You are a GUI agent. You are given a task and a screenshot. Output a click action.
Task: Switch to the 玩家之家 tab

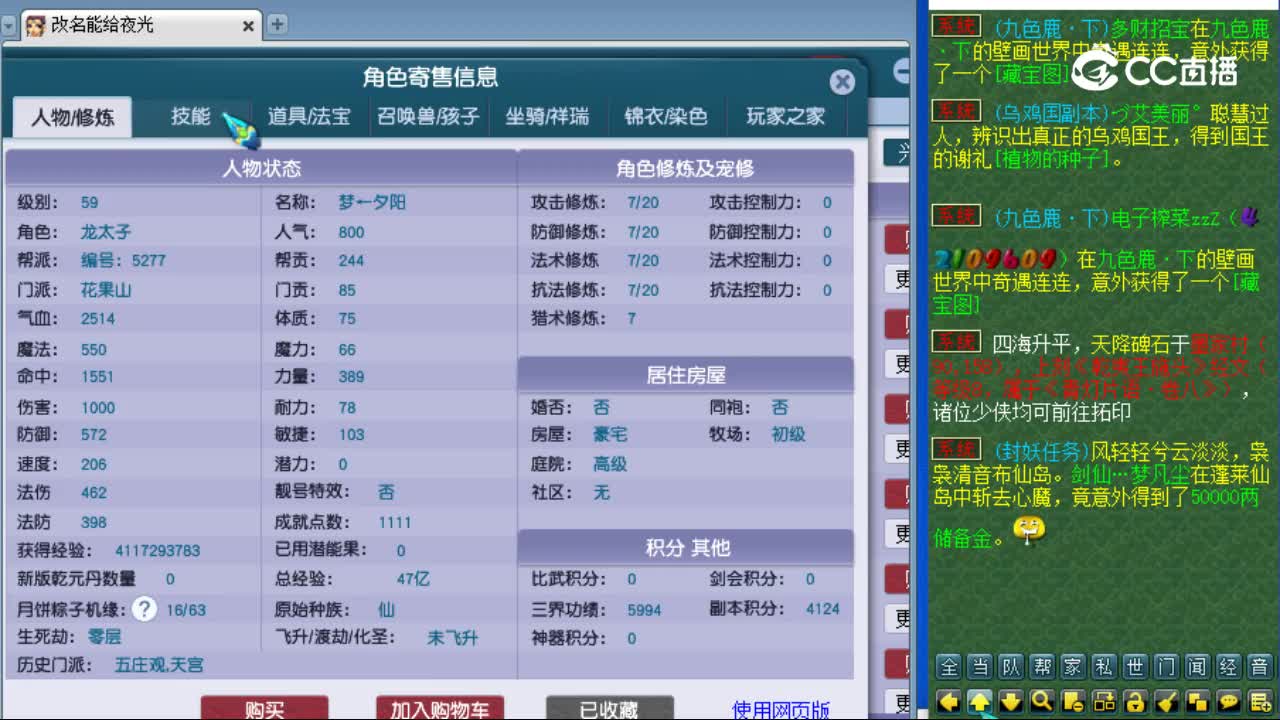[x=786, y=117]
